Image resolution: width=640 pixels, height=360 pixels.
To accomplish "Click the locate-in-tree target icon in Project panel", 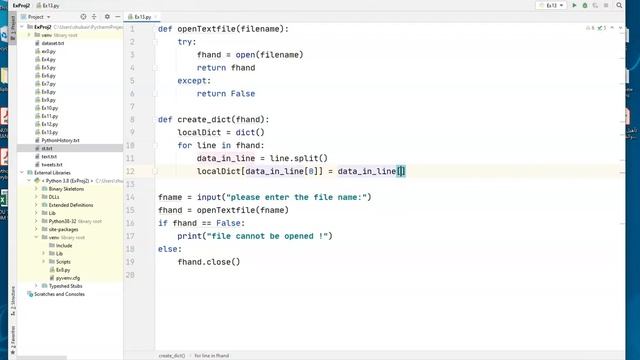I will tap(83, 17).
